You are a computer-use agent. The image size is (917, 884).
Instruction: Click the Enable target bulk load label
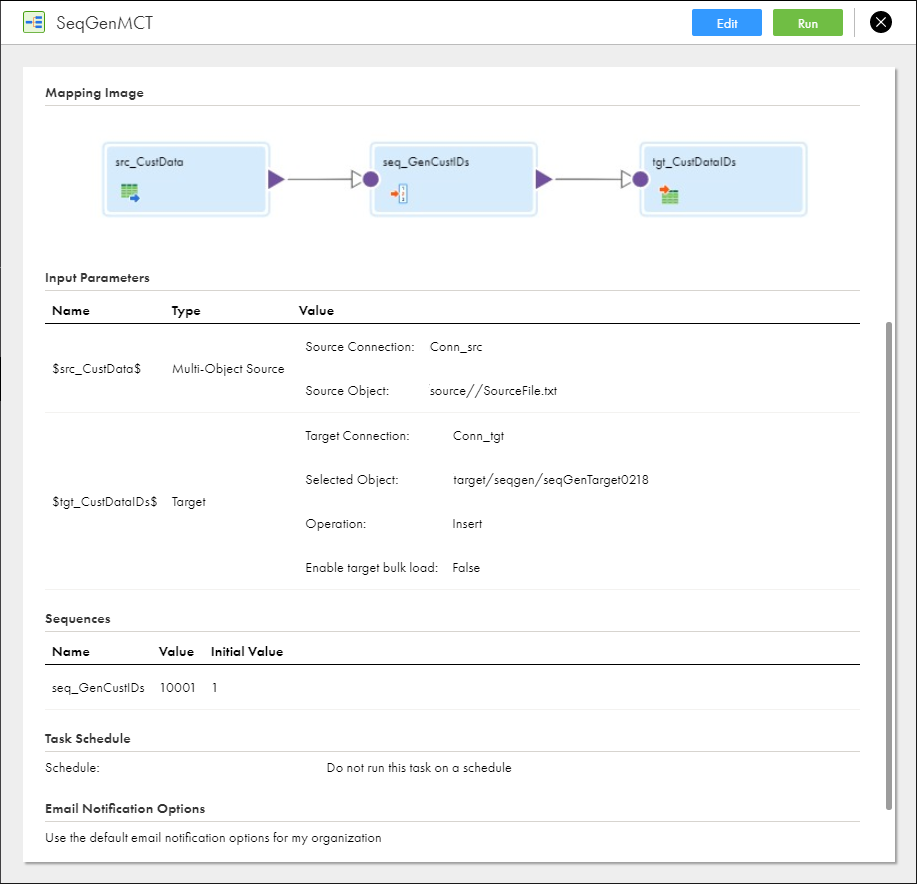coord(371,568)
